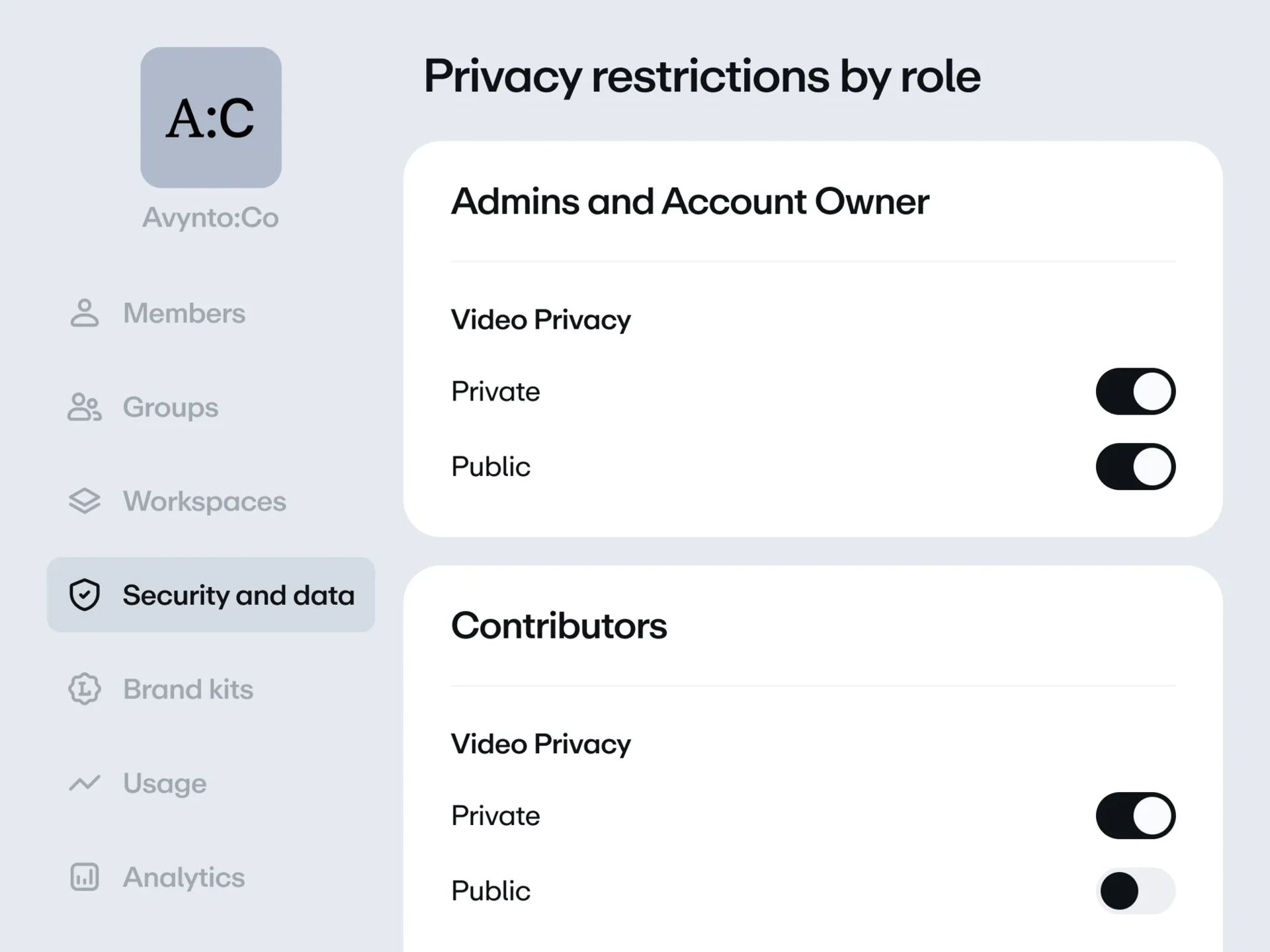This screenshot has width=1270, height=952.
Task: Enable Public video toggle for Contributors
Action: (x=1135, y=891)
